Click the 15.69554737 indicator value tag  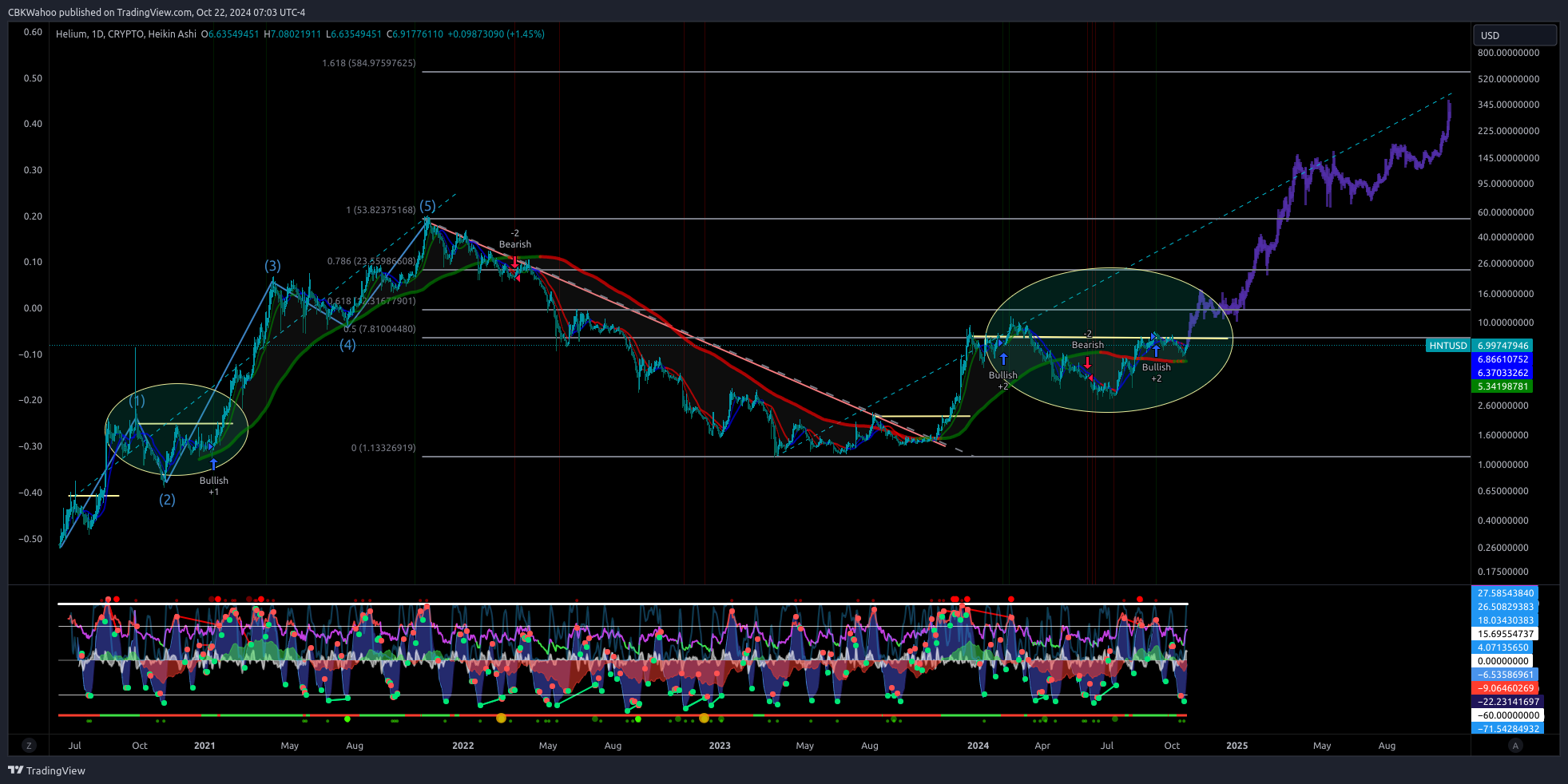(1506, 634)
